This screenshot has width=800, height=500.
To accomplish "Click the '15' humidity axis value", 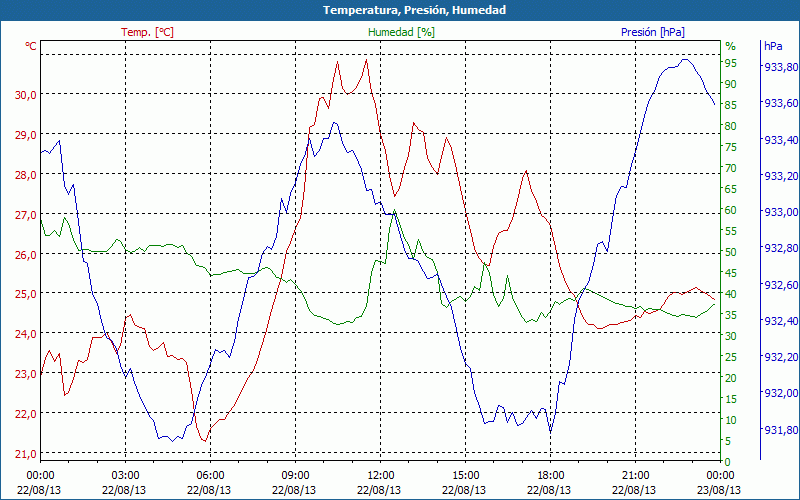I will (731, 399).
